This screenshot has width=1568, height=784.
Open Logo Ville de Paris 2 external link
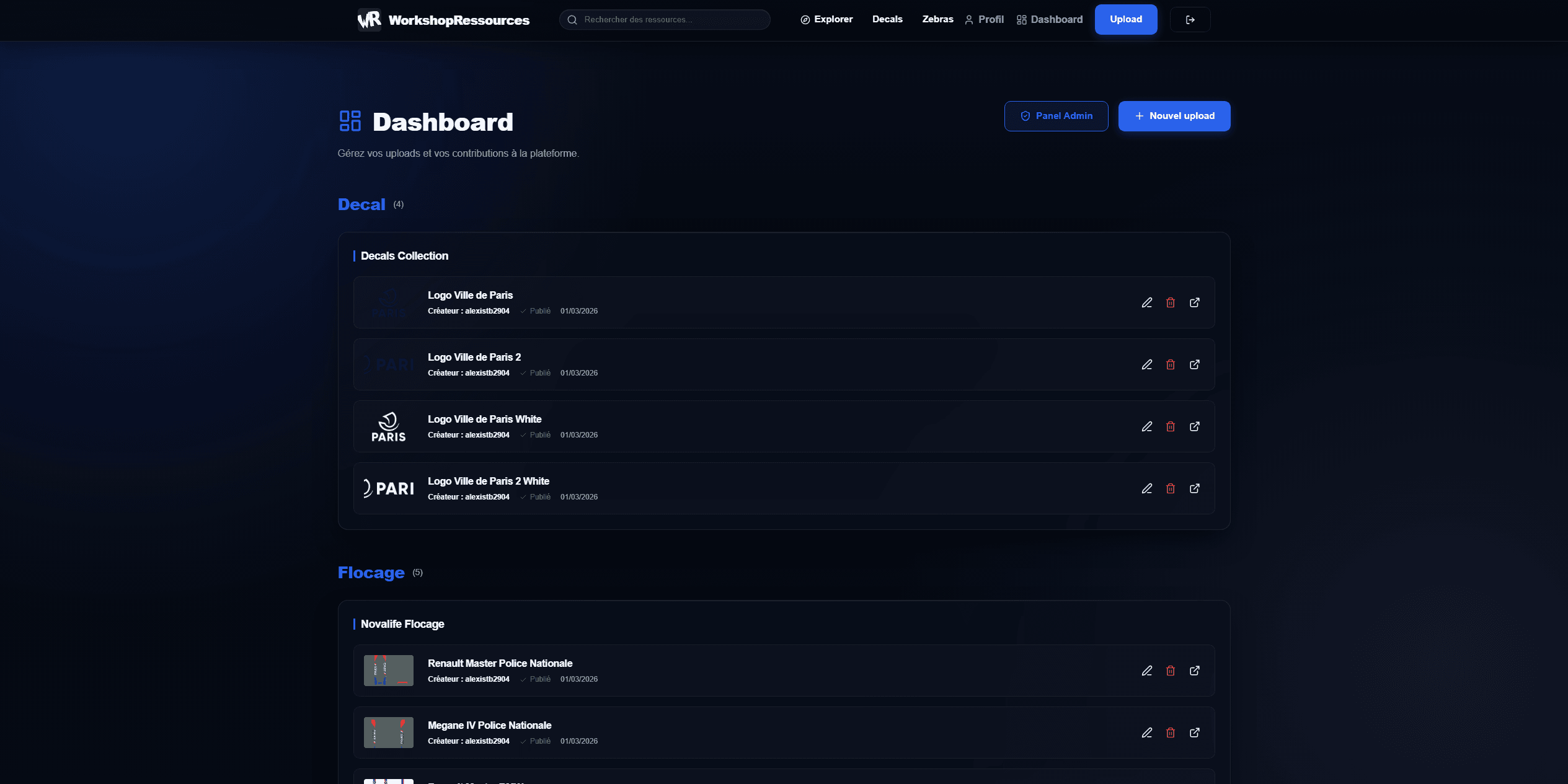tap(1195, 364)
